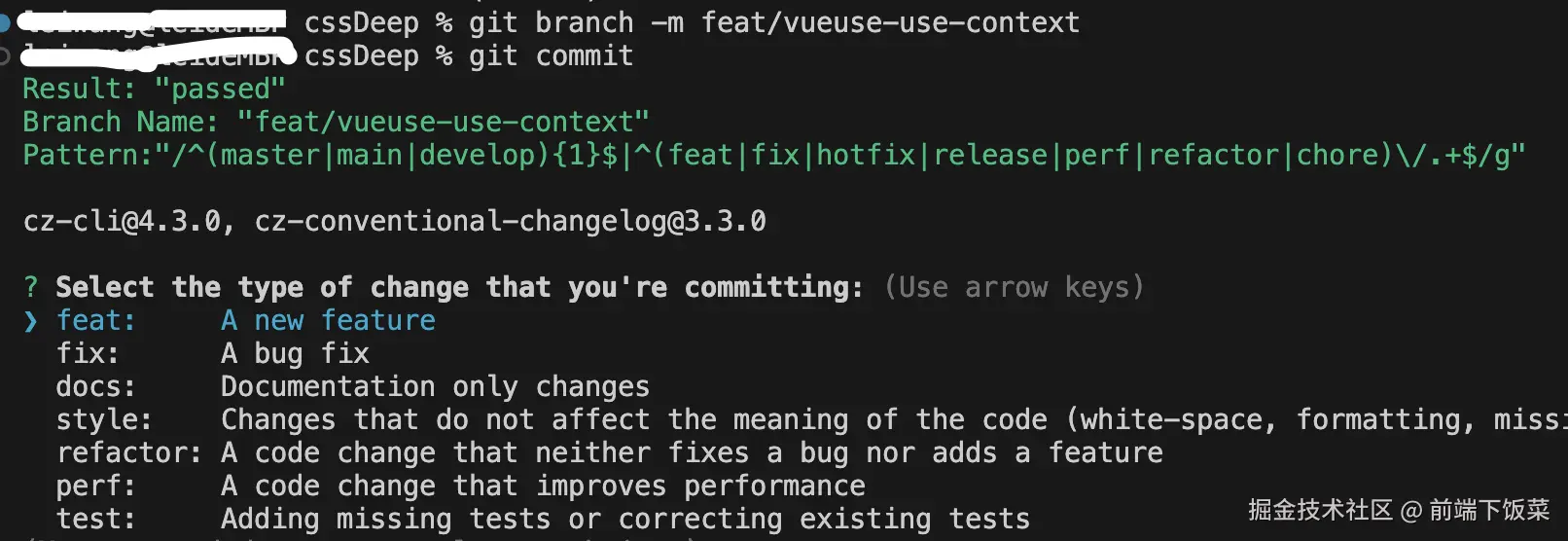Click the Branch Name output line
This screenshot has width=1568, height=541.
336,122
